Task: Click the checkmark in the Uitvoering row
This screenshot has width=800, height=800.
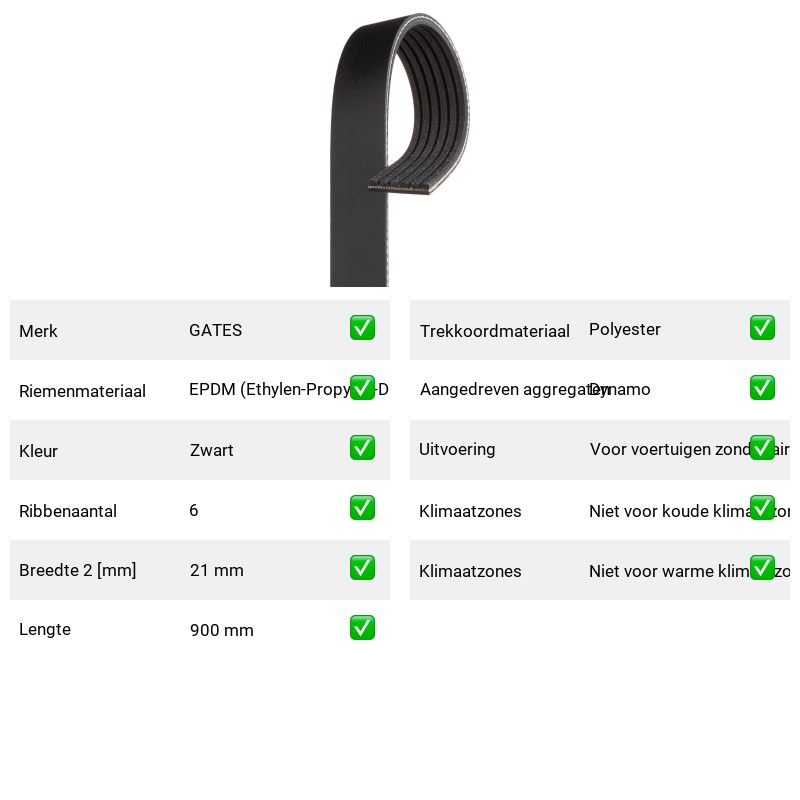Action: pyautogui.click(x=762, y=447)
